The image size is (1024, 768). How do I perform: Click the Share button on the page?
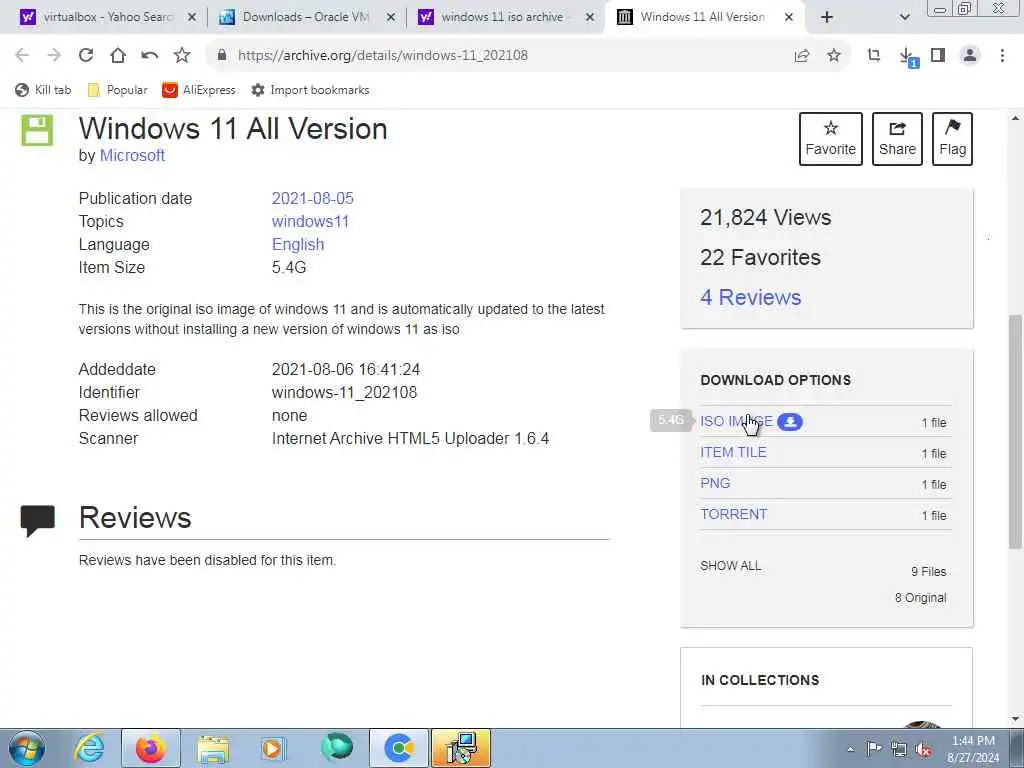[x=897, y=138]
